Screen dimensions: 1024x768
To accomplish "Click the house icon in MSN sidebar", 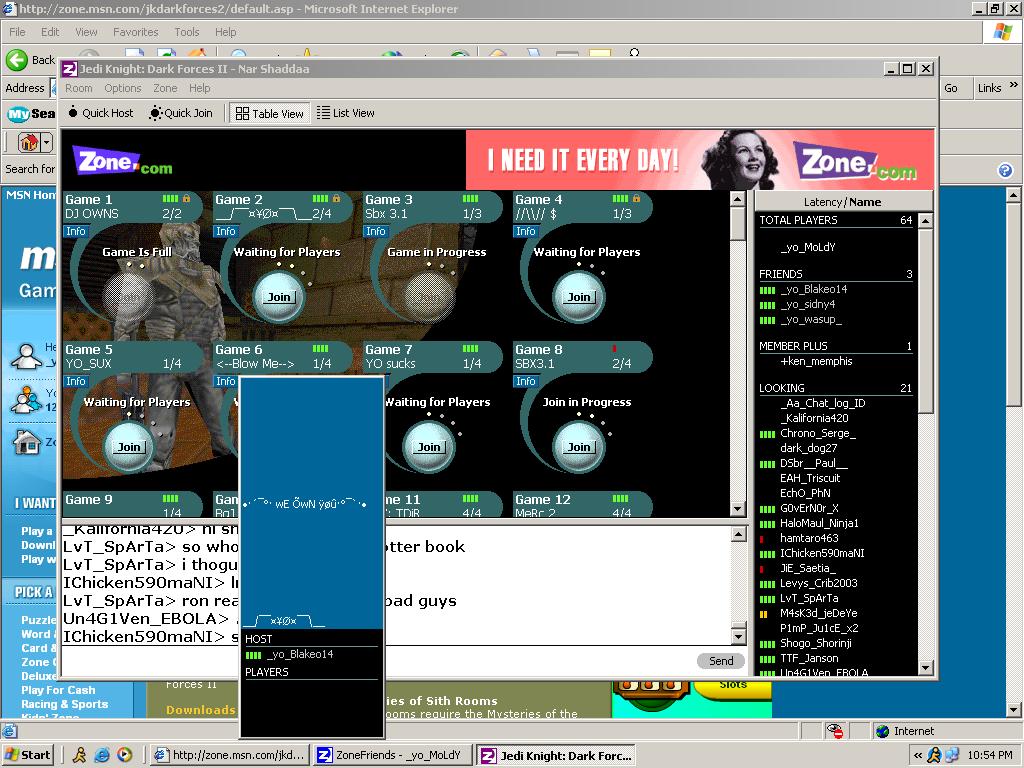I will [27, 442].
